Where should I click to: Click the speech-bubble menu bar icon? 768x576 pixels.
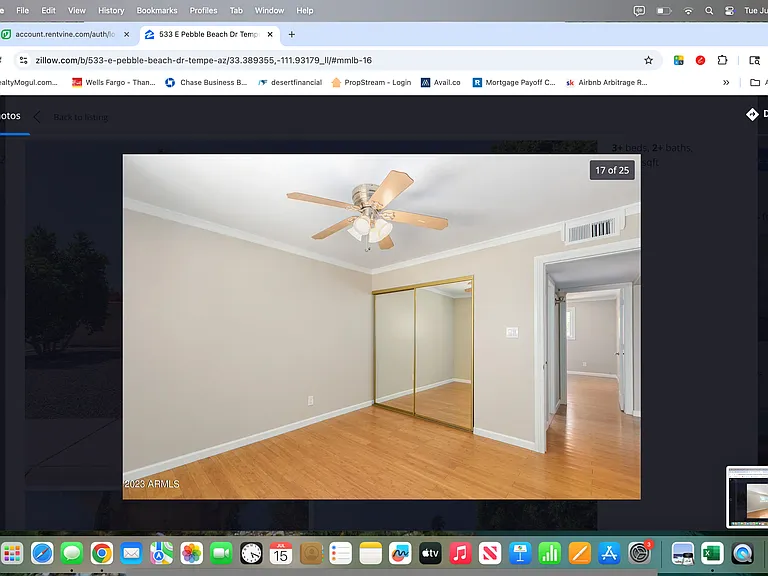[x=639, y=10]
